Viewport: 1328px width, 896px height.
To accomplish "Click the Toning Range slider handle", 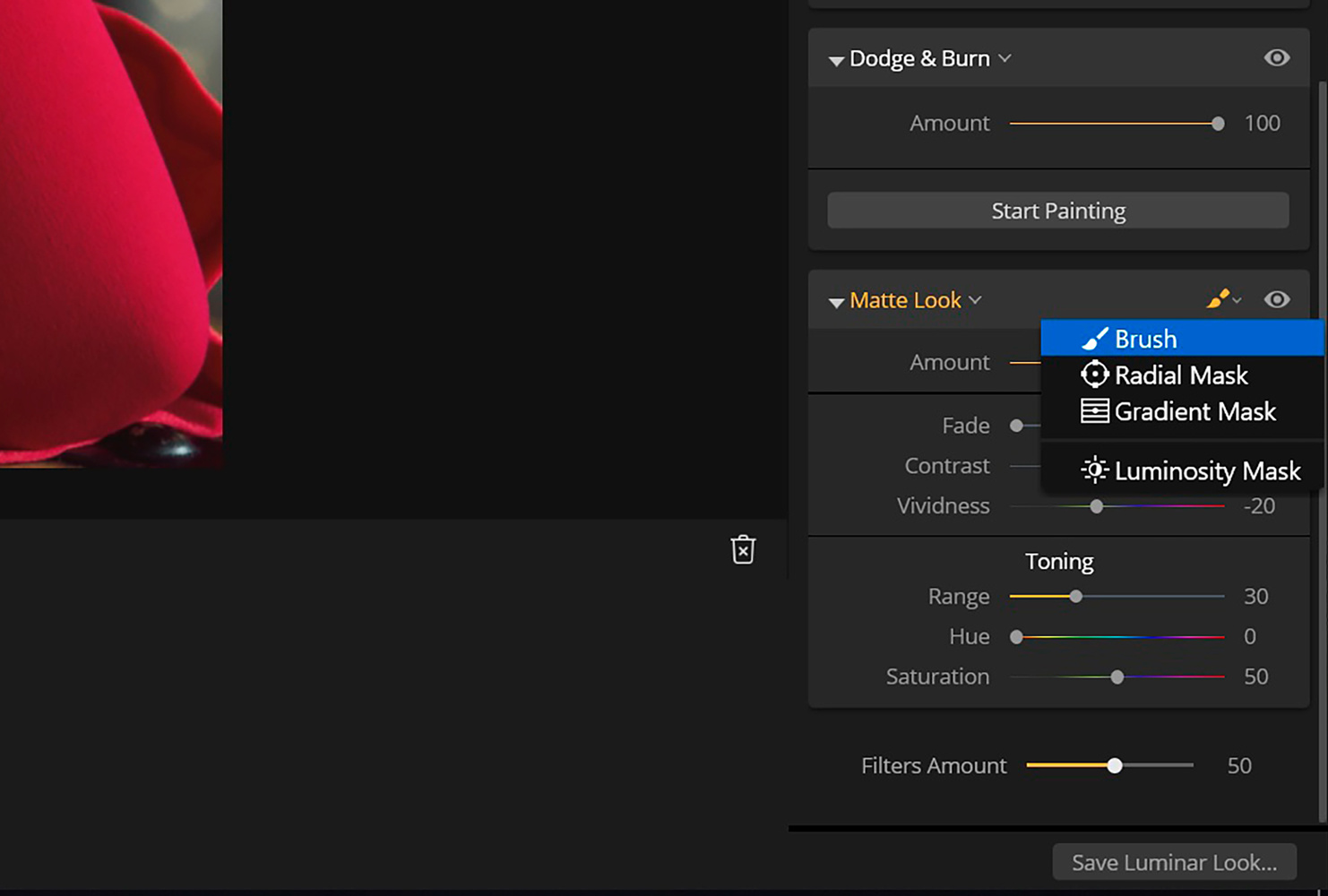I will (1076, 597).
